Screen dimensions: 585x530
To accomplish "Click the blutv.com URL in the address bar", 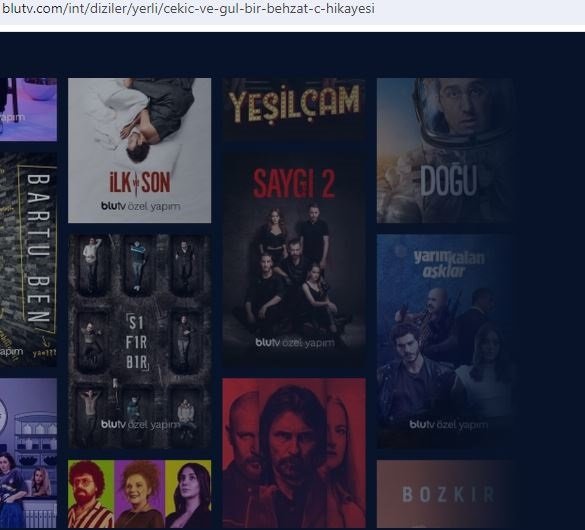I will coord(188,9).
